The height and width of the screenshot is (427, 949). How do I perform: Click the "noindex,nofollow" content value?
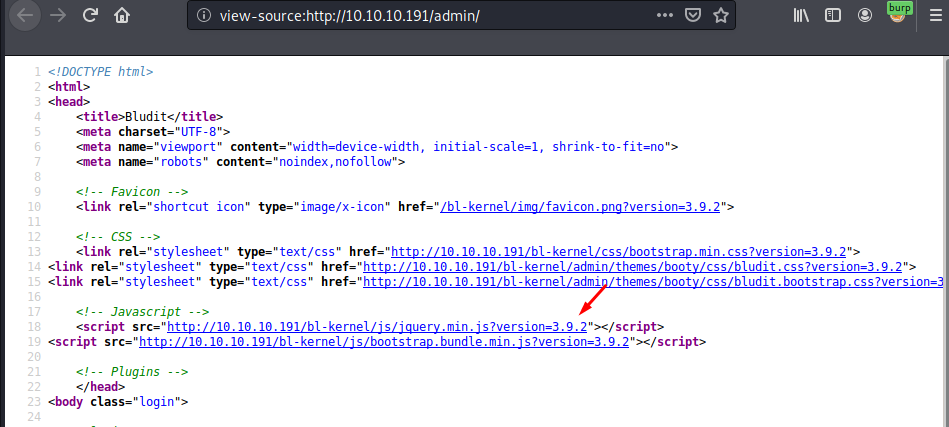click(335, 161)
